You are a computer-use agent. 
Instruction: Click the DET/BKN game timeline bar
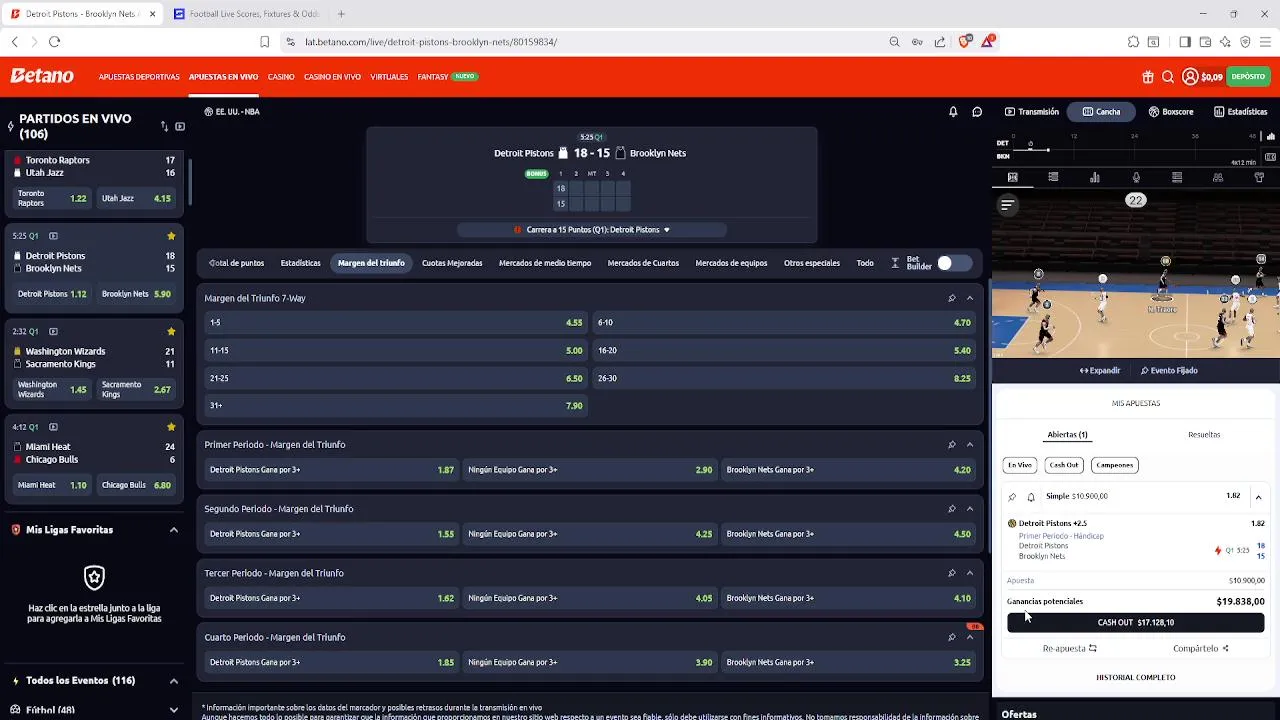click(x=1134, y=149)
